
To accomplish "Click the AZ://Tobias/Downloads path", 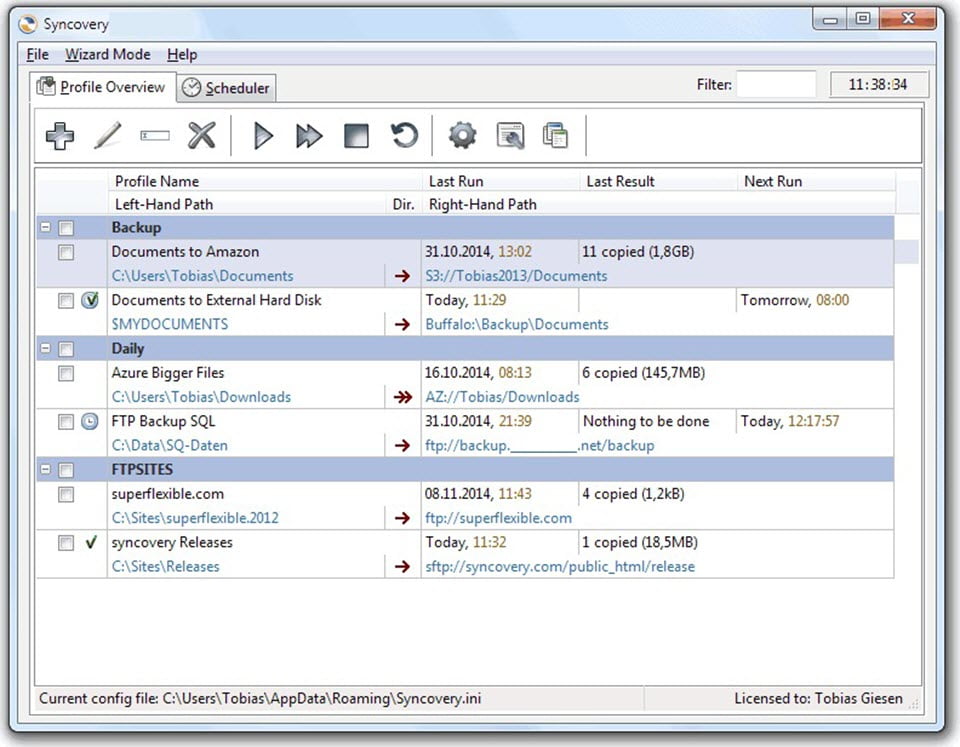I will pyautogui.click(x=502, y=397).
